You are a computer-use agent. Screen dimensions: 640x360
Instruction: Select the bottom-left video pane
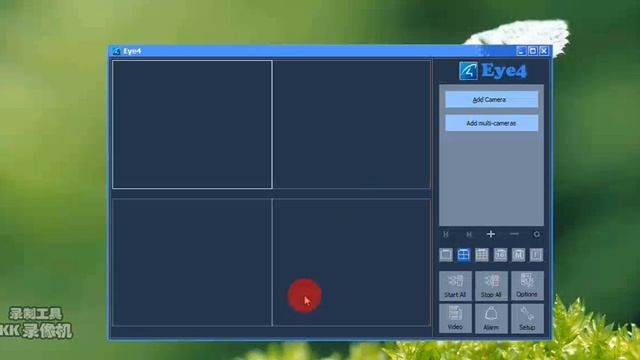click(x=192, y=262)
